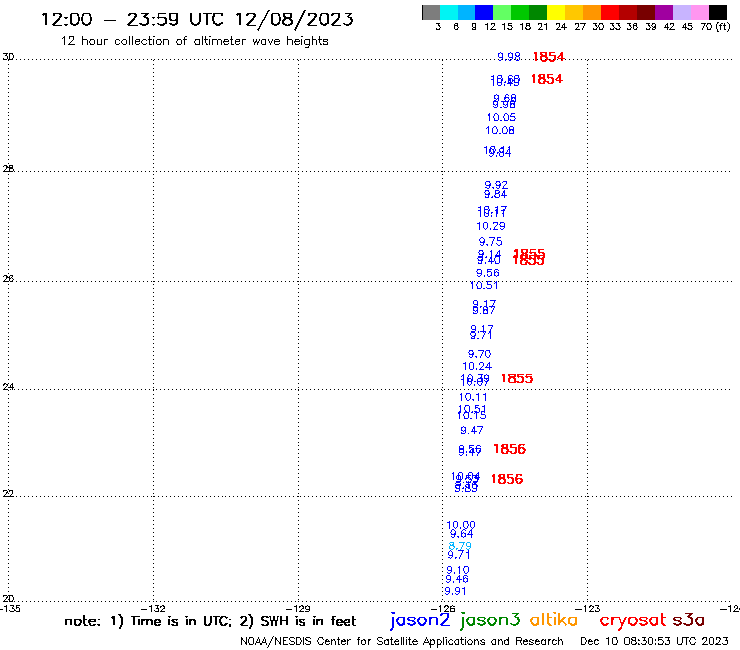Select the cyan legend color swatch

449,13
